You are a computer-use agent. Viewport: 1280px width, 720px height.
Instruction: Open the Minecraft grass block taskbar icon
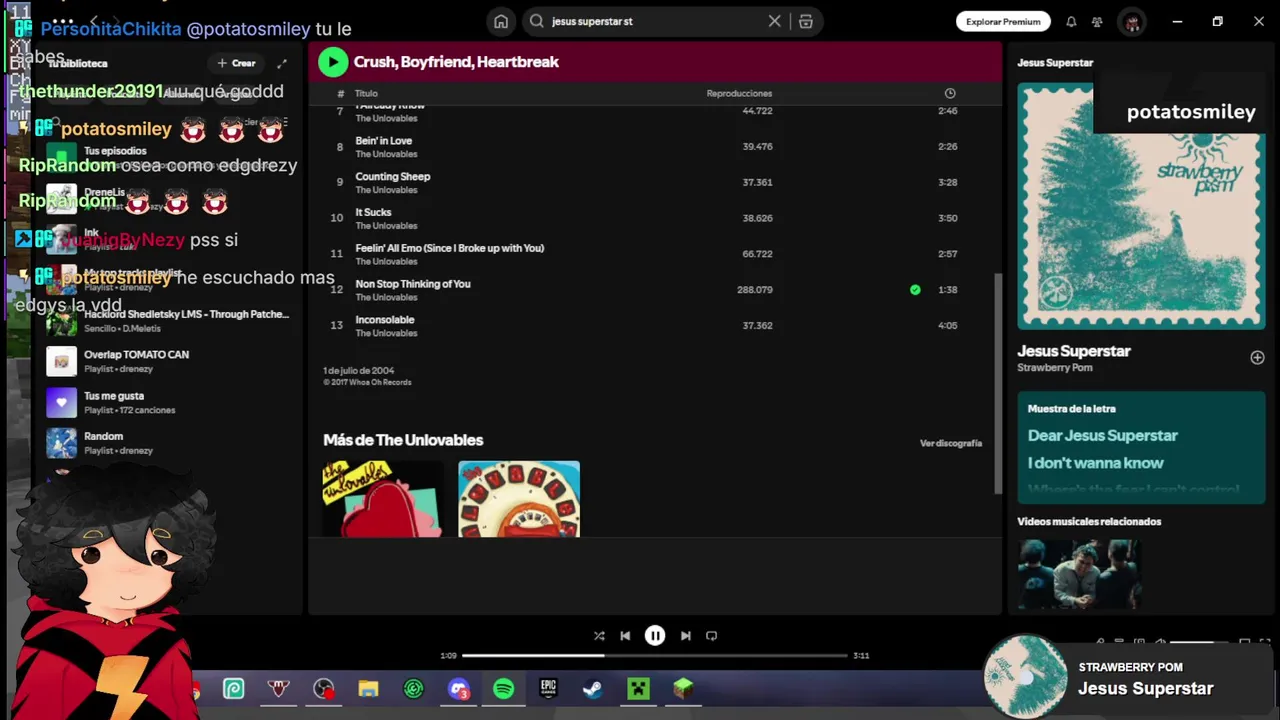pos(683,689)
